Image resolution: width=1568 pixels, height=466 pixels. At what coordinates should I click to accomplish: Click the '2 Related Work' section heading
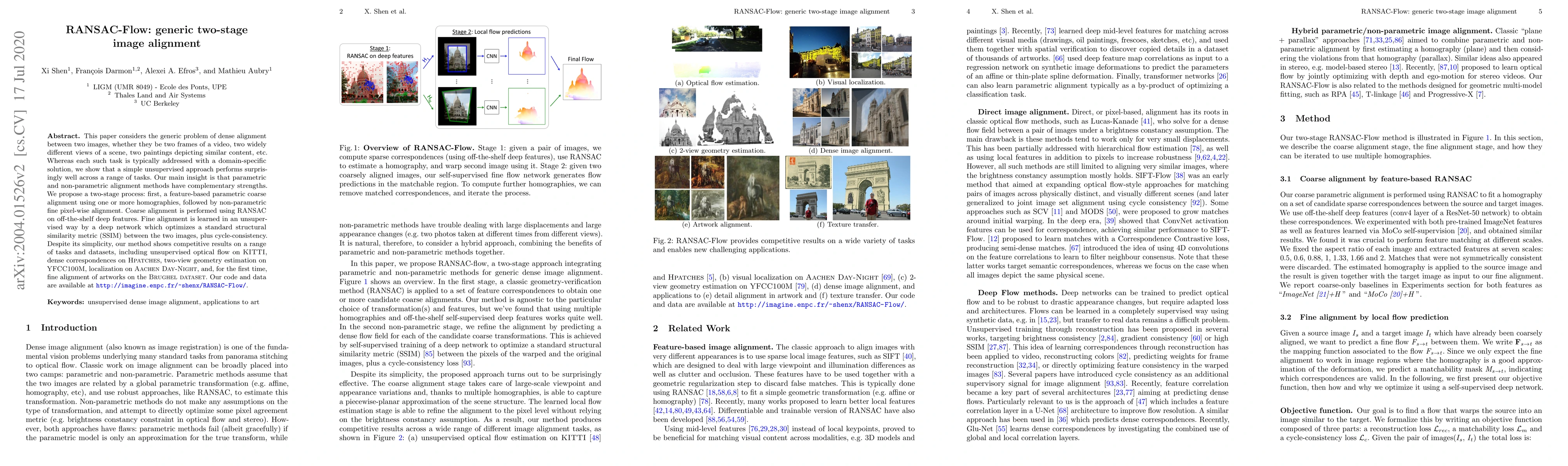click(691, 329)
